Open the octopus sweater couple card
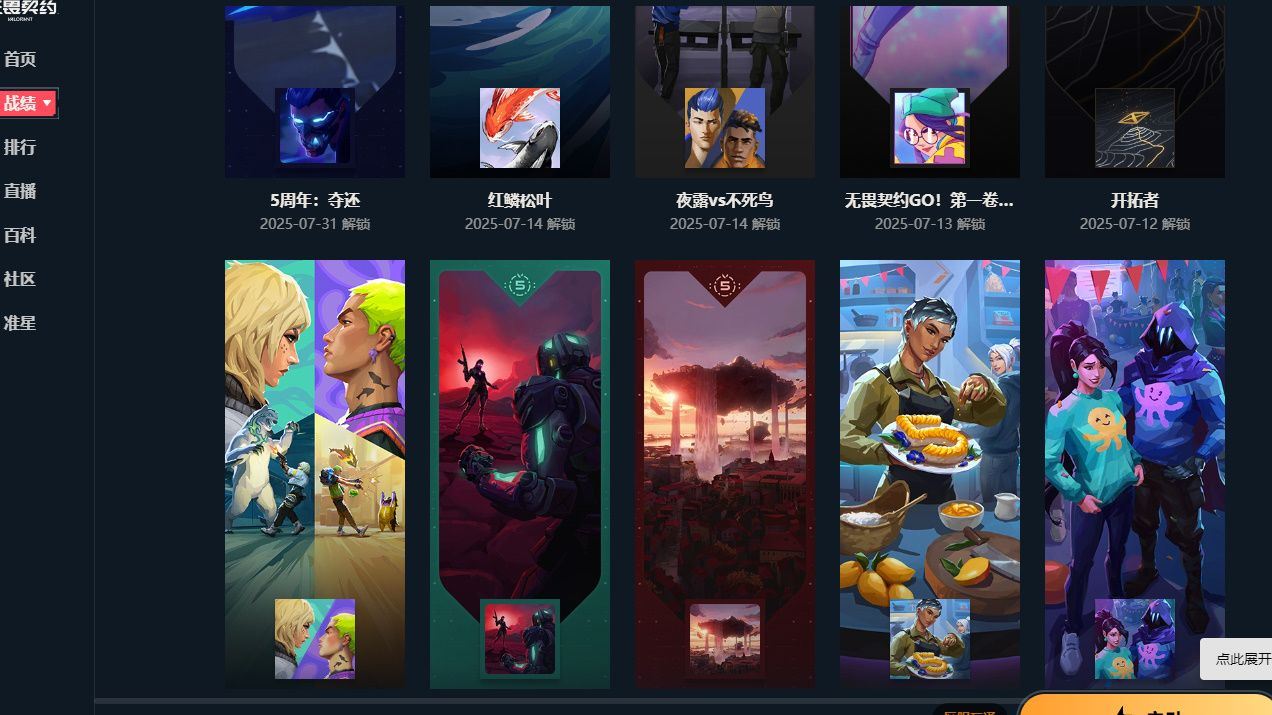This screenshot has width=1272, height=715. [x=1135, y=474]
